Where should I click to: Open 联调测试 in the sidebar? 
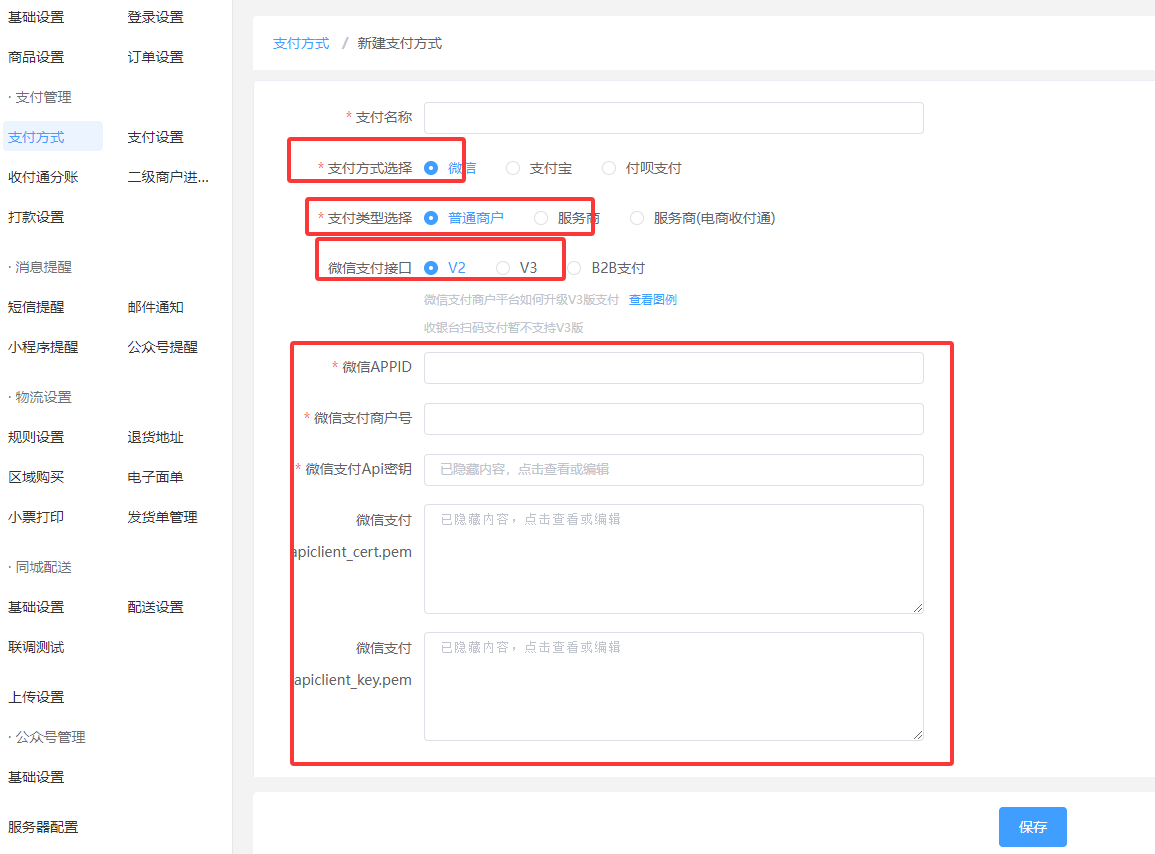36,647
